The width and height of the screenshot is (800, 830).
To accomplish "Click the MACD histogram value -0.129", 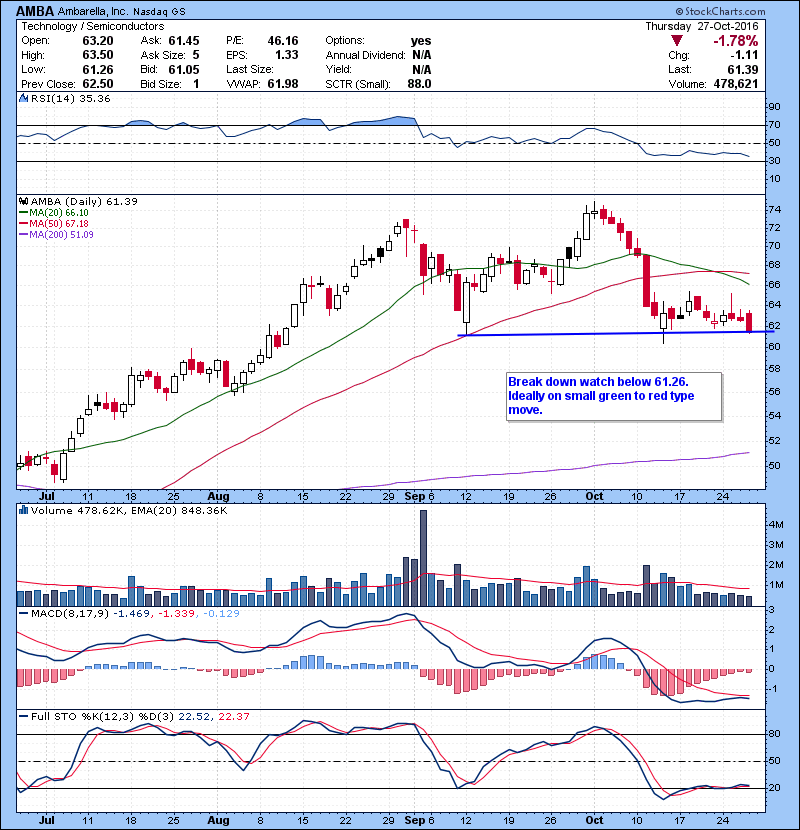I will 220,614.
